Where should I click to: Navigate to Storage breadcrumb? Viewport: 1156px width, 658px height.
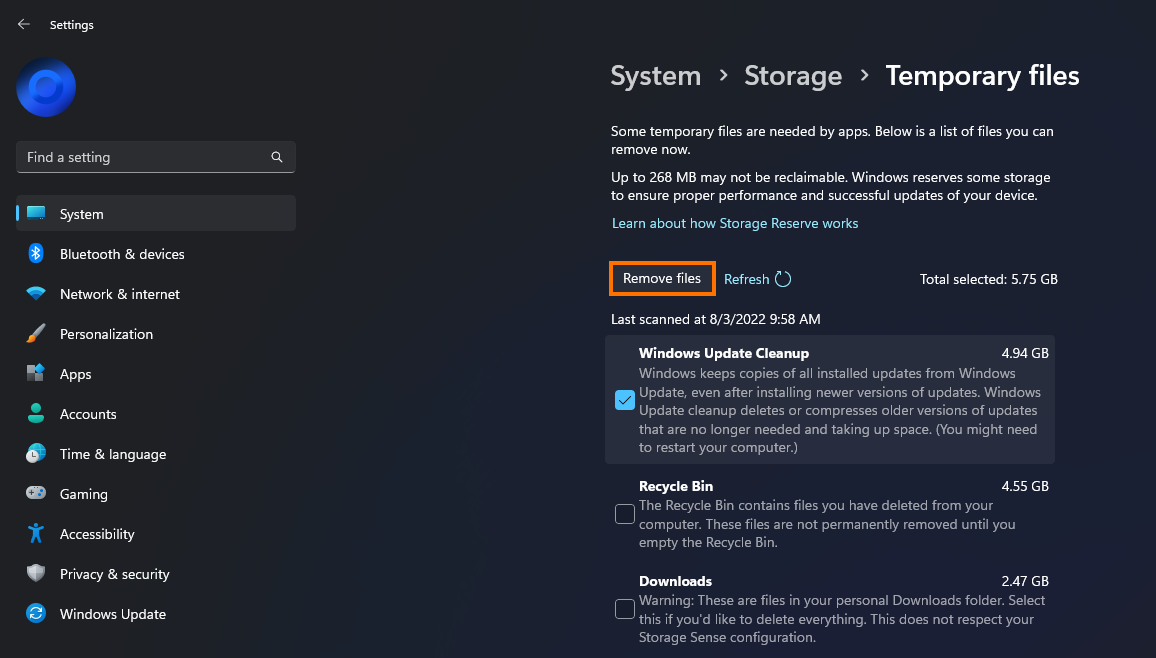[x=793, y=76]
